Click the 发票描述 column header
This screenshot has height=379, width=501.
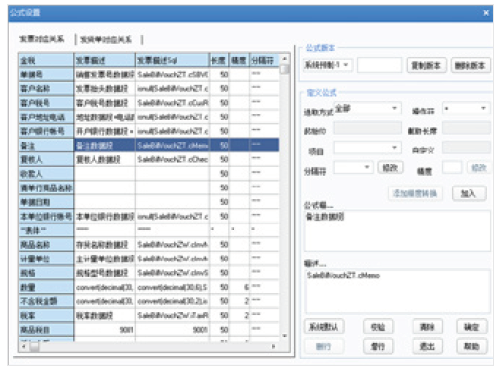105,60
